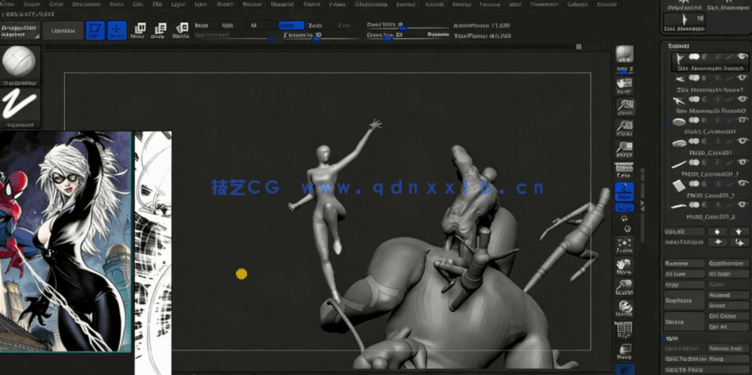Adjust the SPix slider under BPR
The width and height of the screenshot is (752, 375).
624,71
